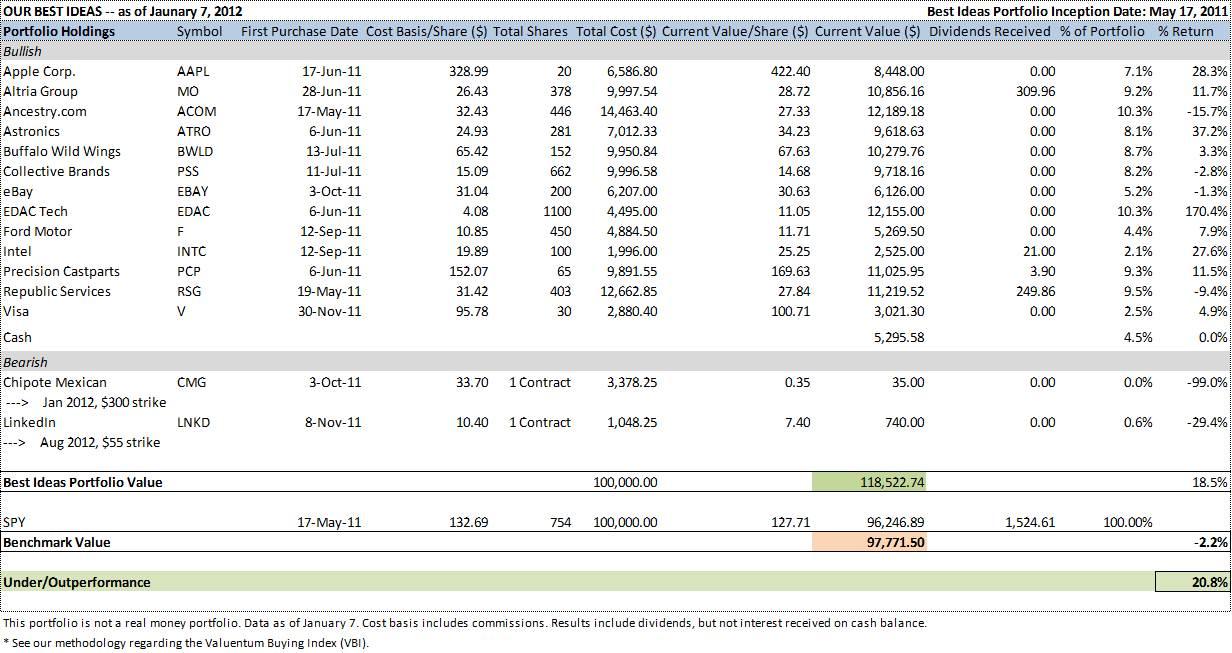Image resolution: width=1232 pixels, height=653 pixels.
Task: Select the Astronics 37.2% return
Action: click(1210, 131)
